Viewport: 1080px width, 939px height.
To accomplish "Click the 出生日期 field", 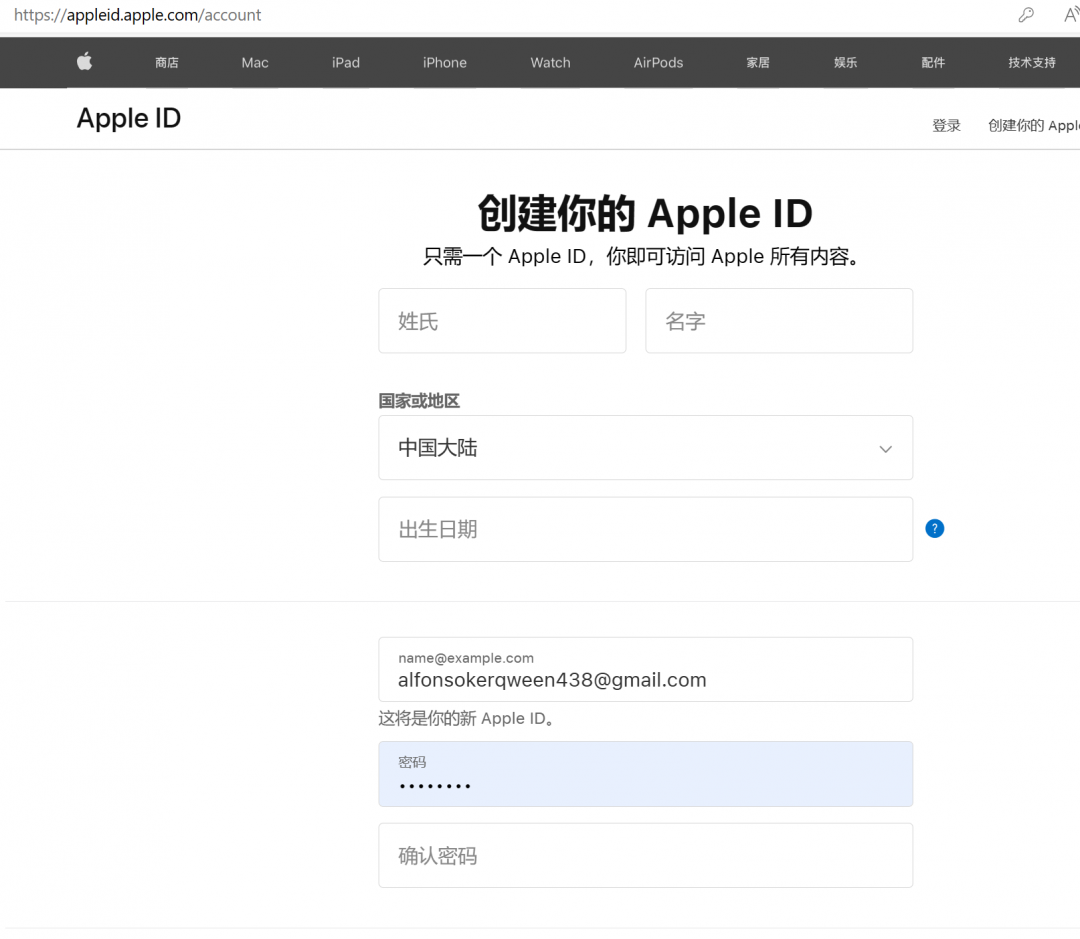I will (645, 529).
